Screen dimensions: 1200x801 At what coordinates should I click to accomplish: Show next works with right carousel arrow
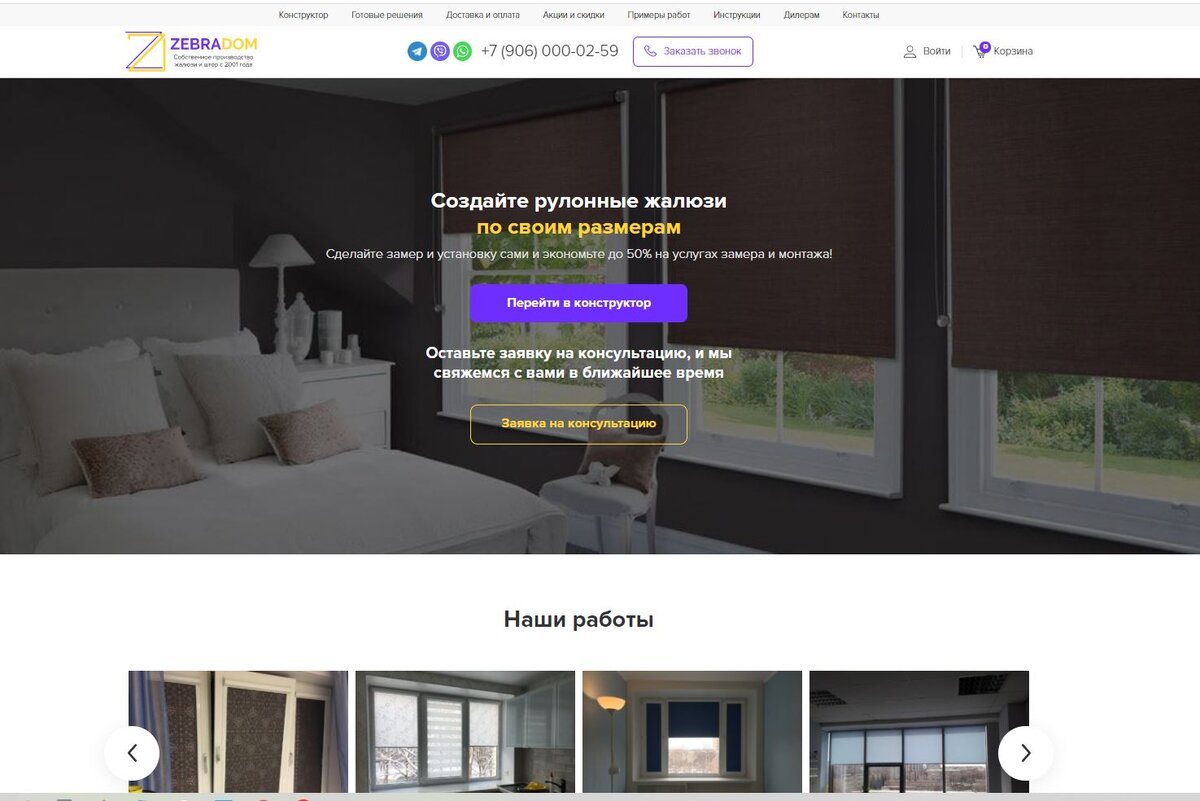pyautogui.click(x=1025, y=753)
